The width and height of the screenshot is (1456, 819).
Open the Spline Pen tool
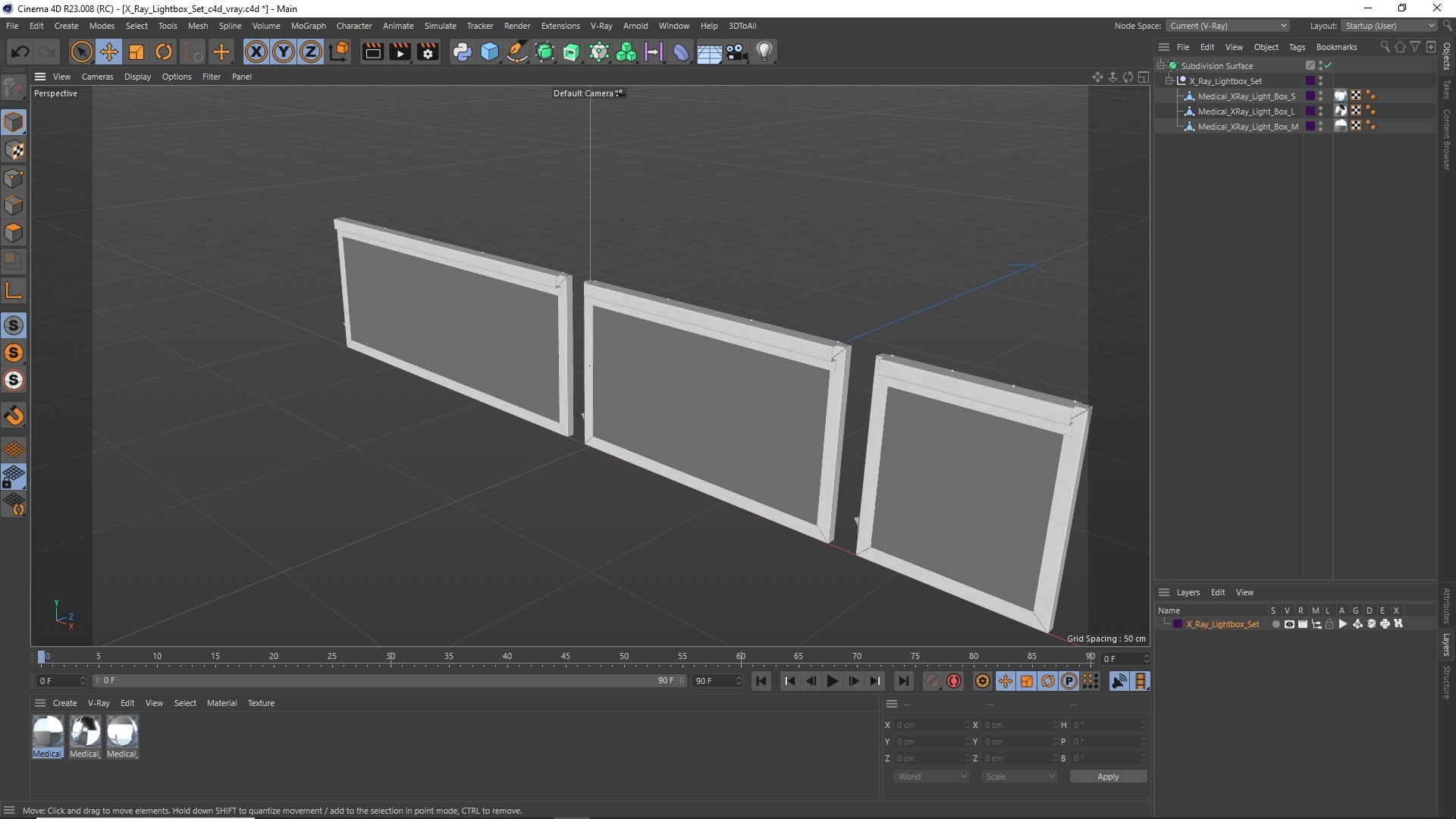pyautogui.click(x=517, y=52)
